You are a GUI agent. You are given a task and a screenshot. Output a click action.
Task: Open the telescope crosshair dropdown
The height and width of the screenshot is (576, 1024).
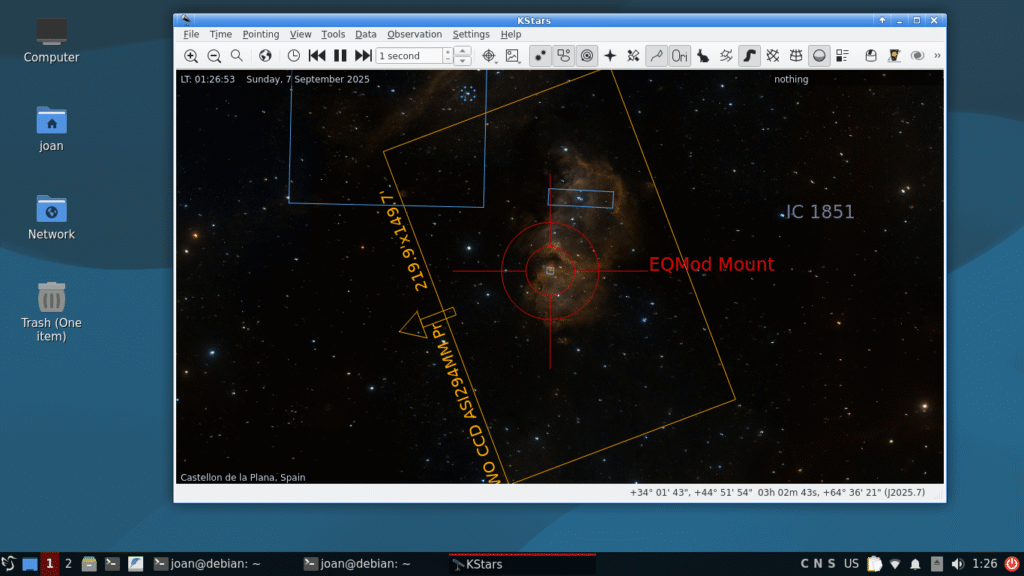pyautogui.click(x=490, y=56)
